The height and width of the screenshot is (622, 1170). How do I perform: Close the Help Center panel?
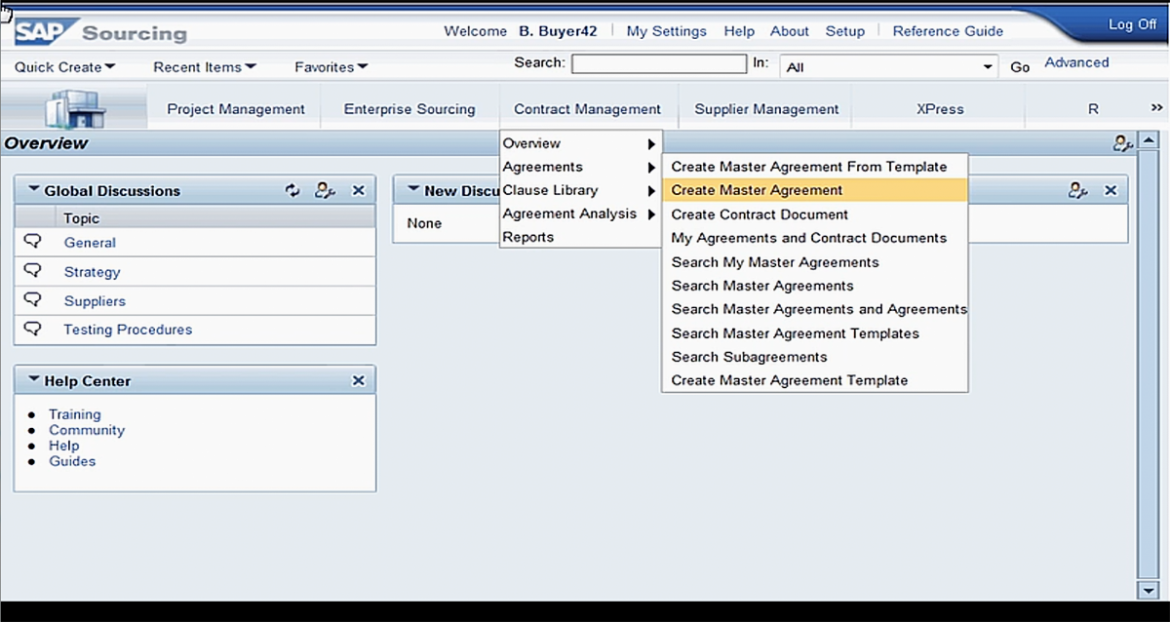tap(359, 380)
